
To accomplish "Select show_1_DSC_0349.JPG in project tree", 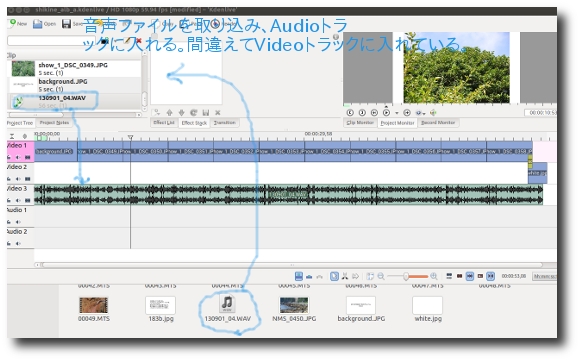I will pos(74,69).
